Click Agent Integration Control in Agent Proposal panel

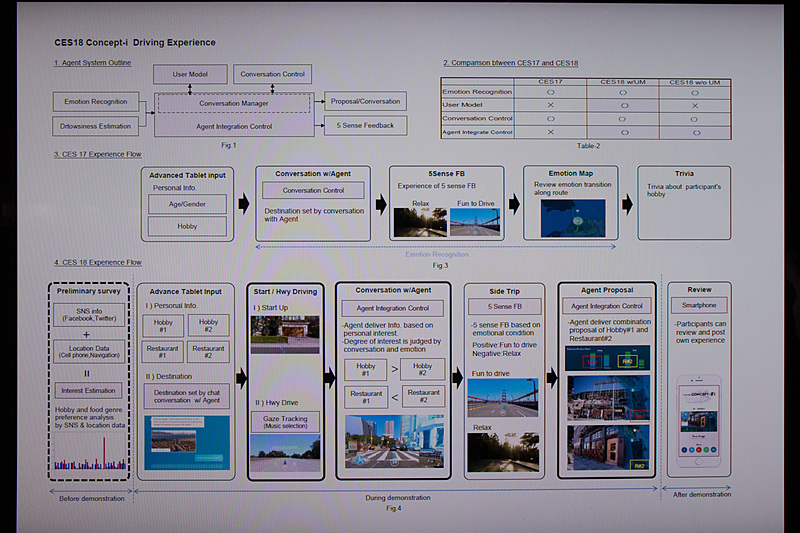[x=607, y=306]
